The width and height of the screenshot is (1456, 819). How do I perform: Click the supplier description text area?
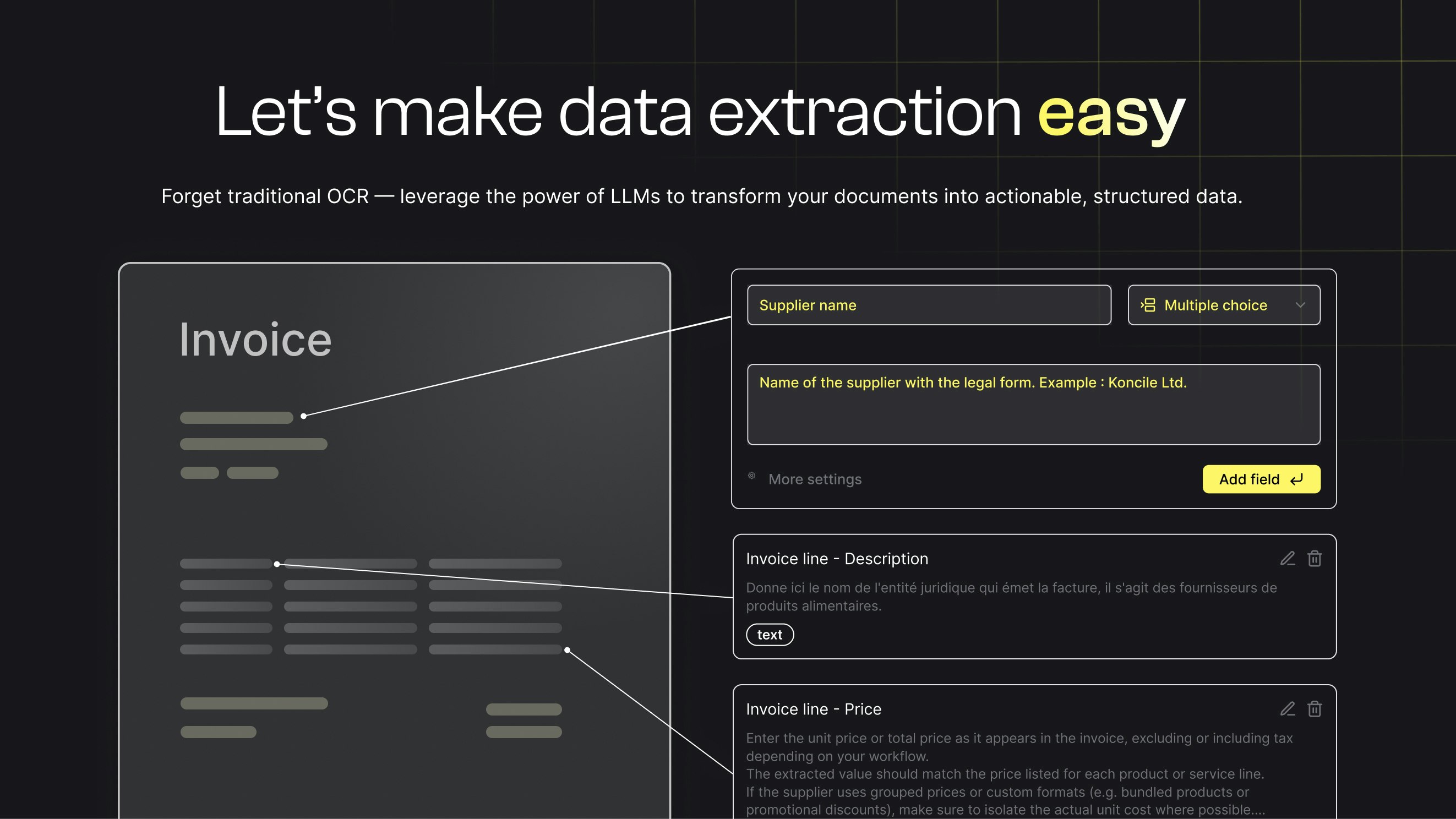[1033, 405]
